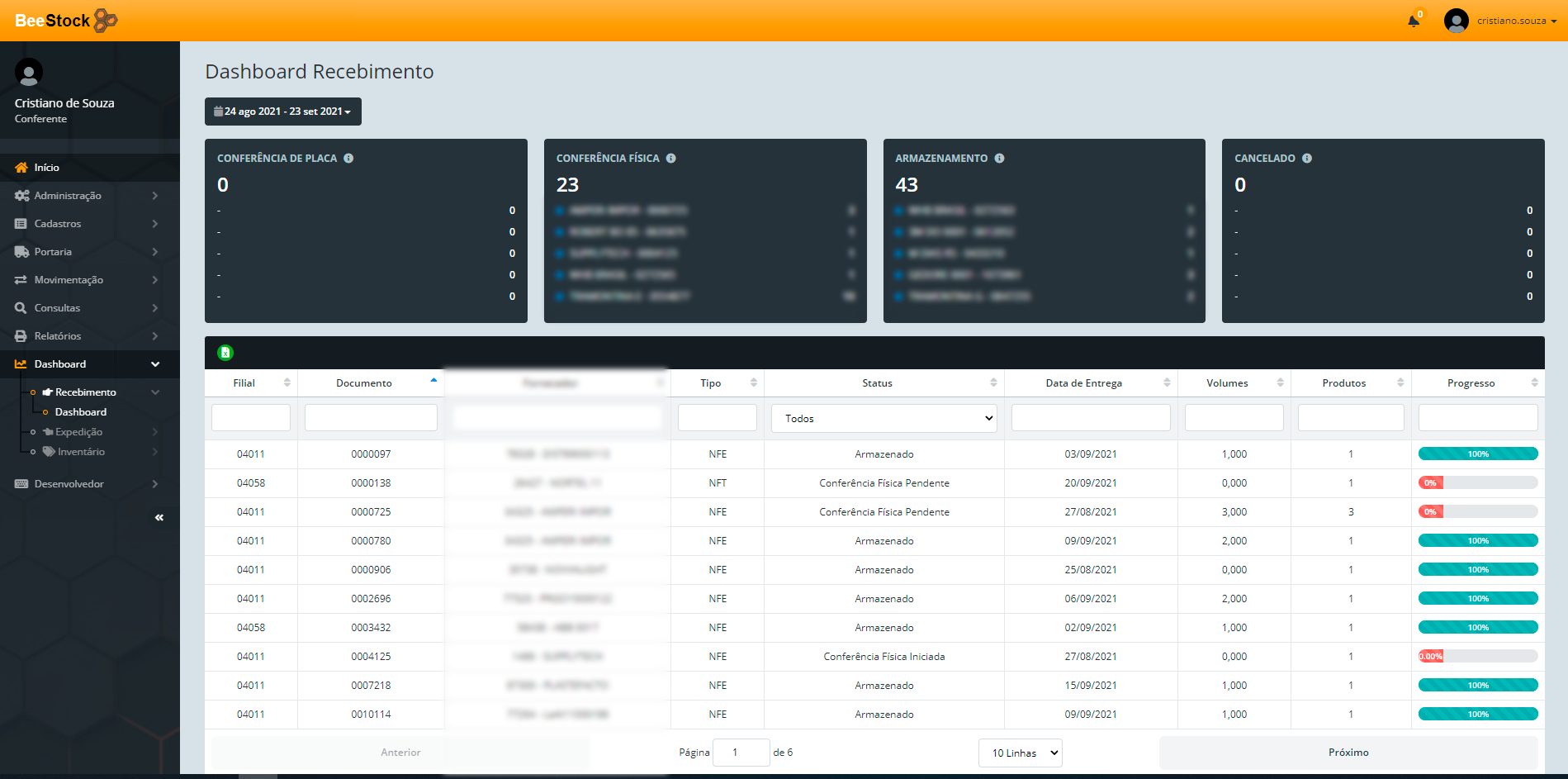The image size is (1568, 779).
Task: Open the Desenvolvedor menu
Action: [90, 484]
